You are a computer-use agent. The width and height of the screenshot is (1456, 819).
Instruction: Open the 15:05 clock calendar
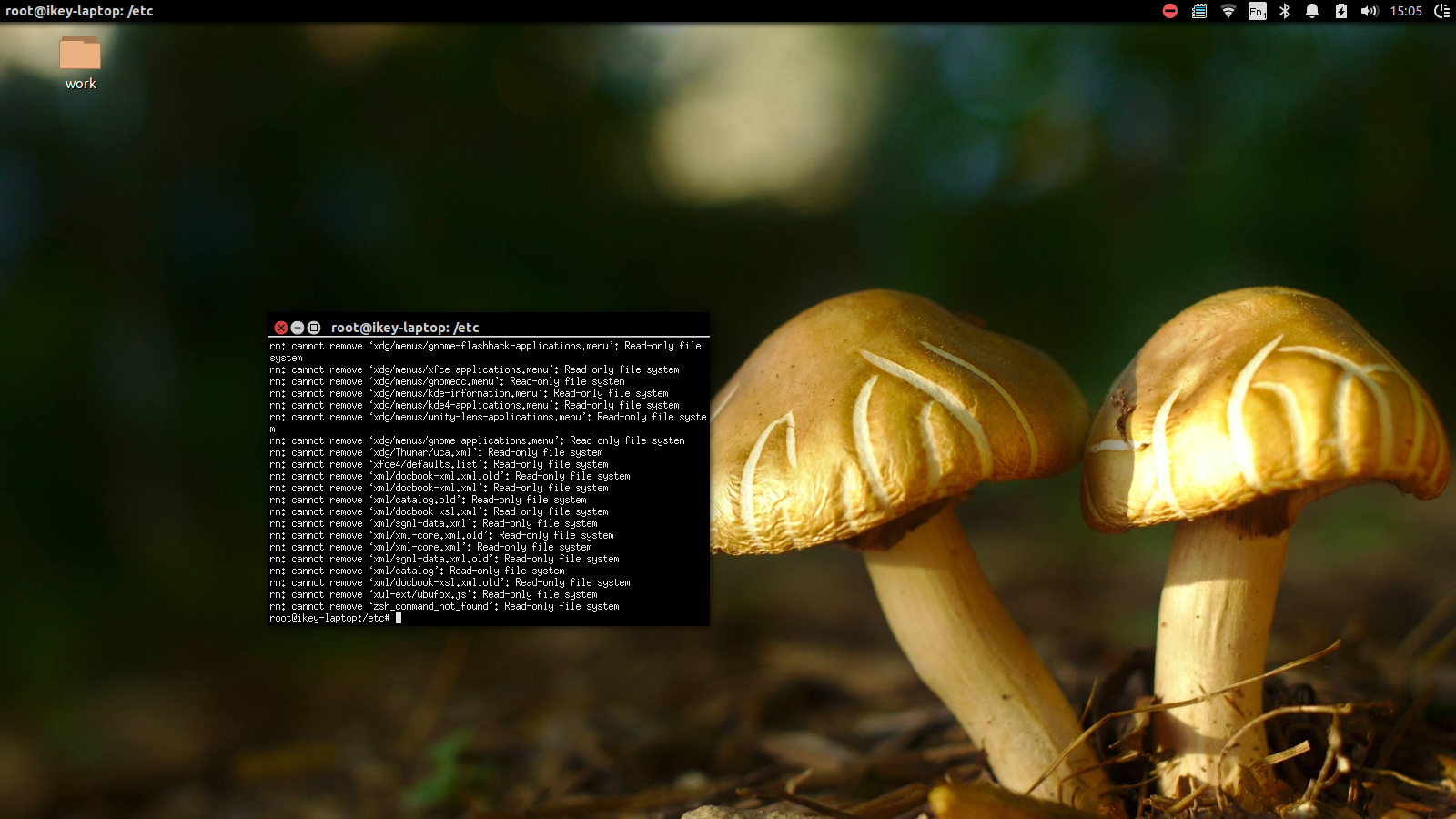tap(1406, 11)
